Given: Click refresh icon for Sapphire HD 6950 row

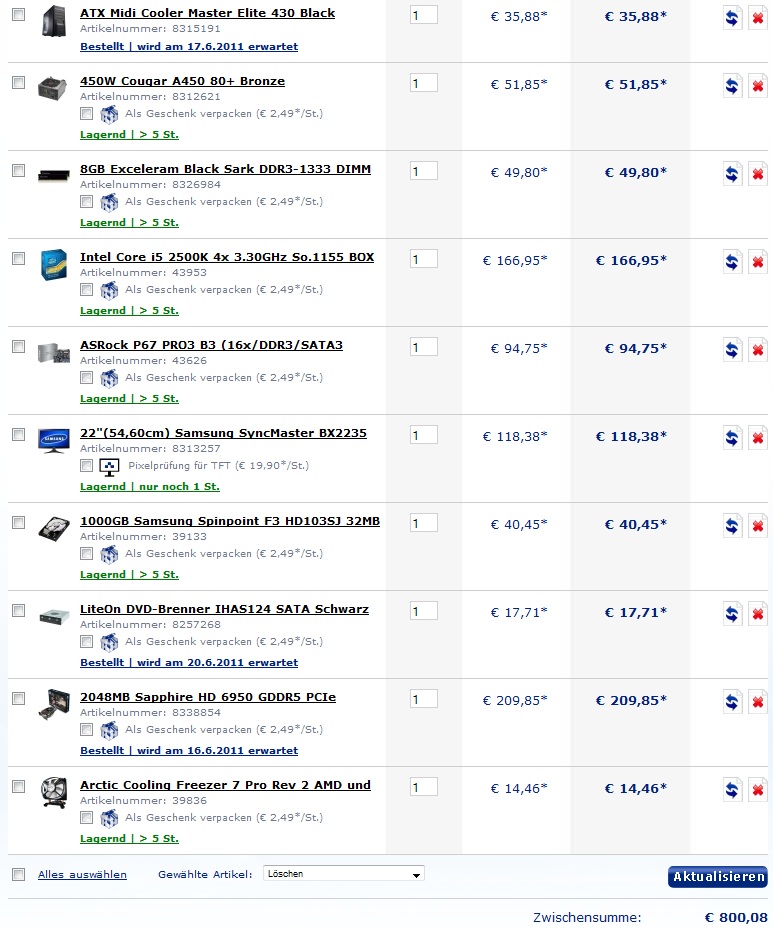Looking at the screenshot, I should click(732, 701).
